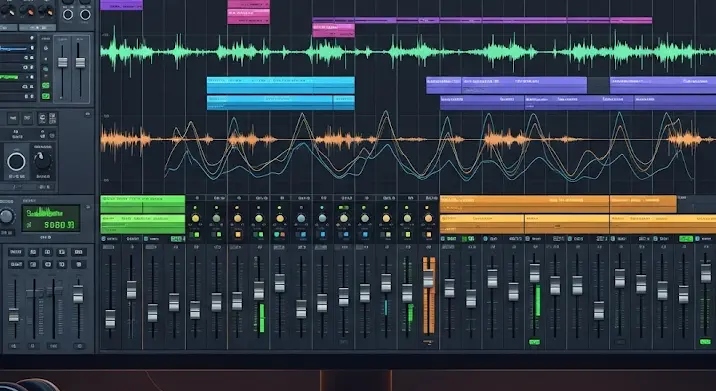This screenshot has height=391, width=716.
Task: Click the right ring-shaped knob atop the left panel
Action: point(85,15)
